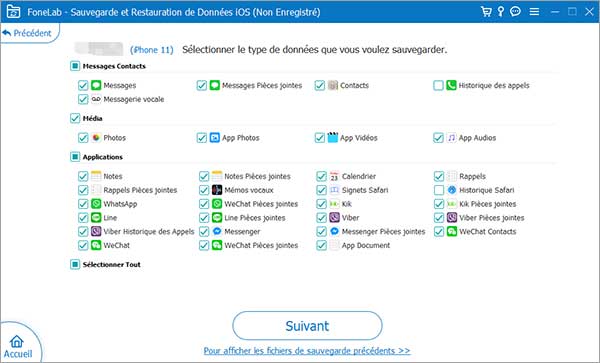Click the FoneLab app logo icon

click(x=13, y=11)
